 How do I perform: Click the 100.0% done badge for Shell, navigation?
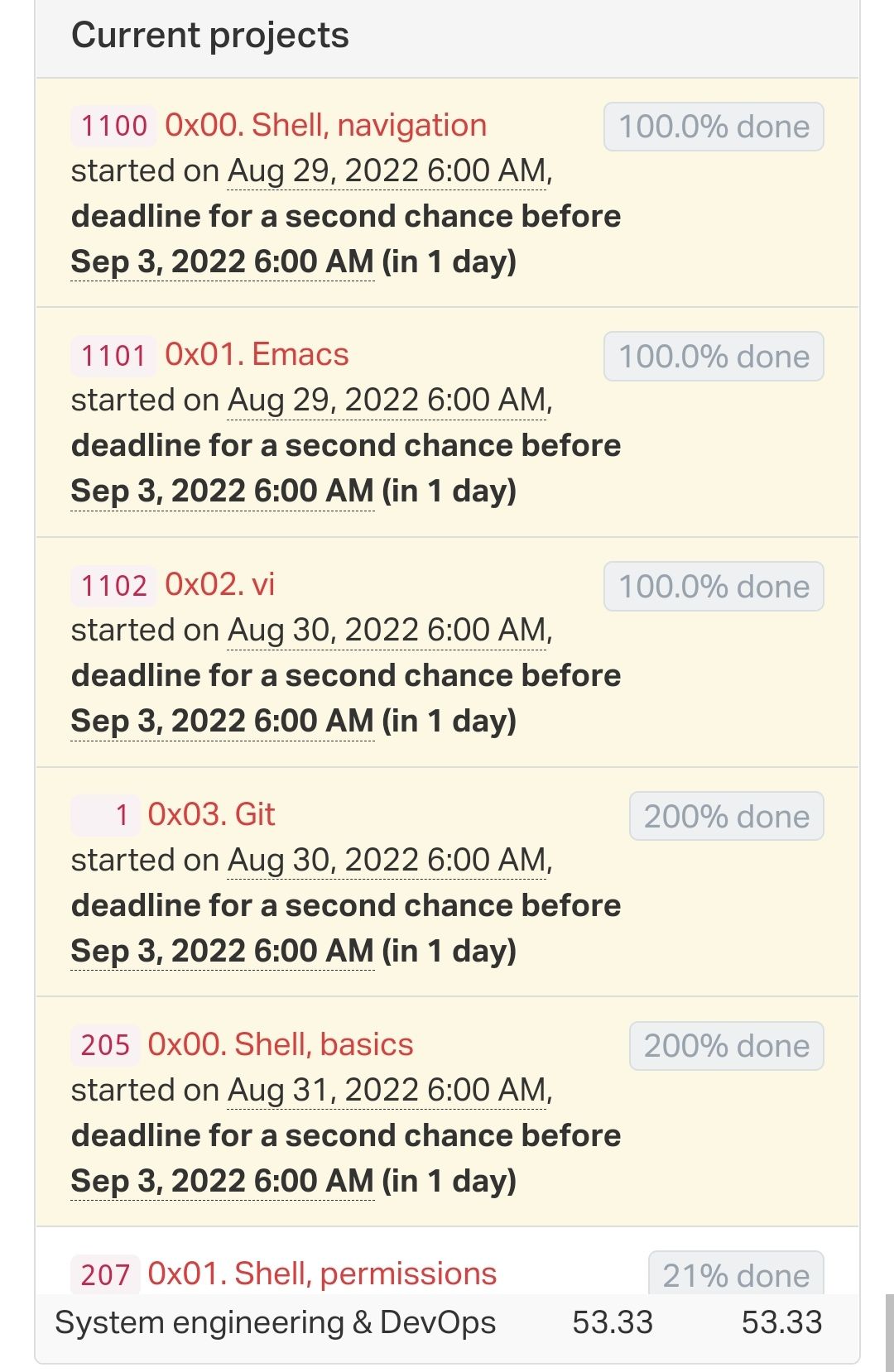[714, 127]
